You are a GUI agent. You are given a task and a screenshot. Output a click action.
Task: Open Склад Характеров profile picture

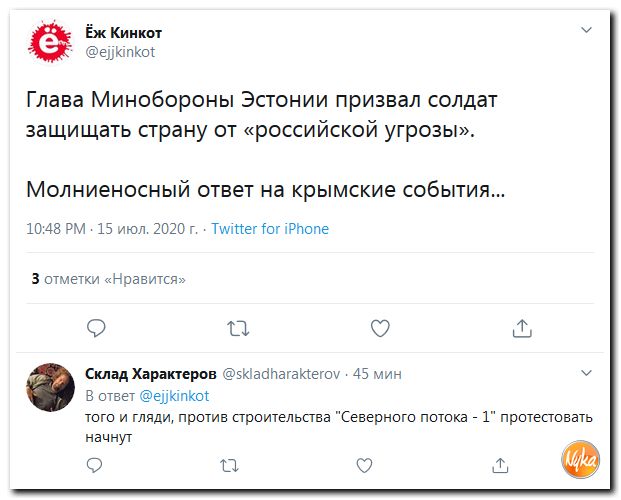50,386
